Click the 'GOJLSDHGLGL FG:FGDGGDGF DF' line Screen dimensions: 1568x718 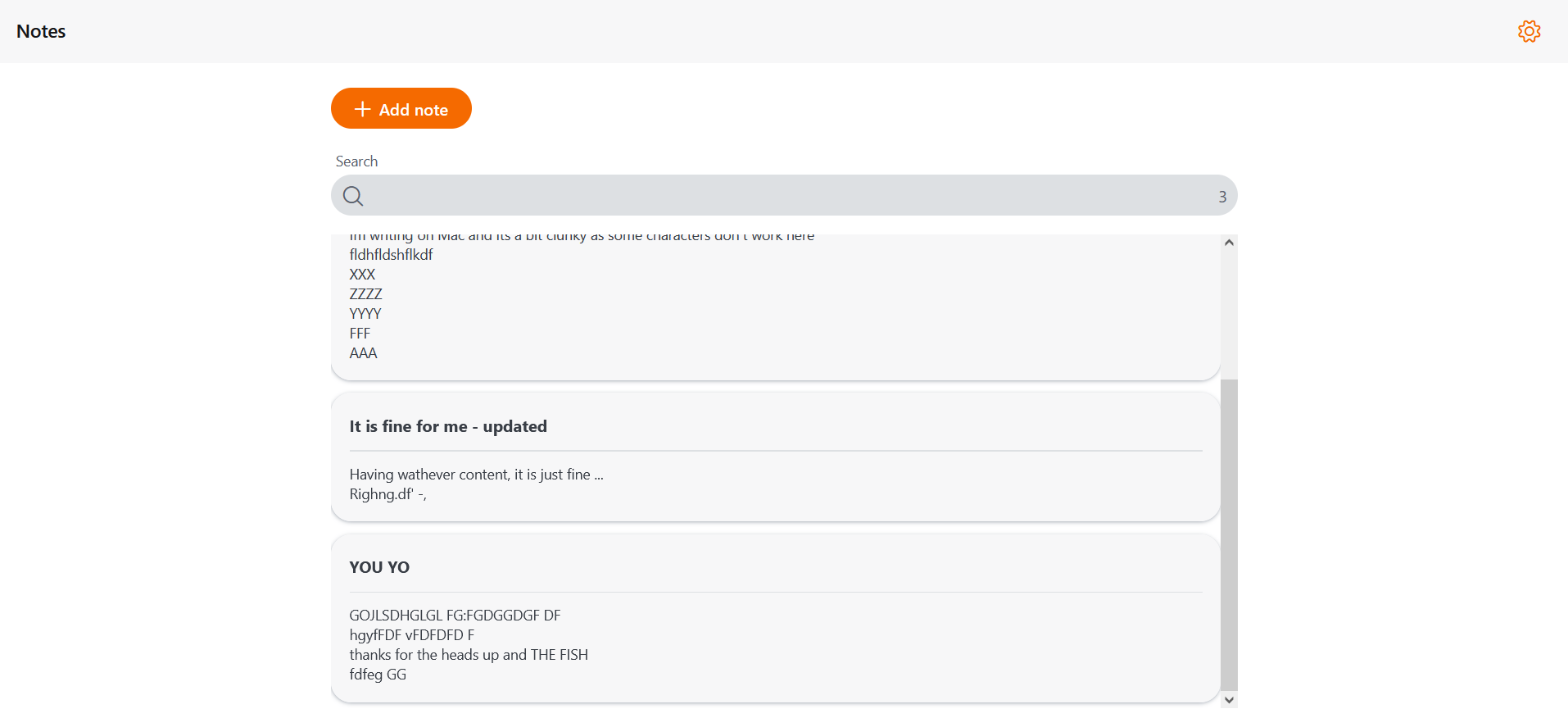coord(455,616)
